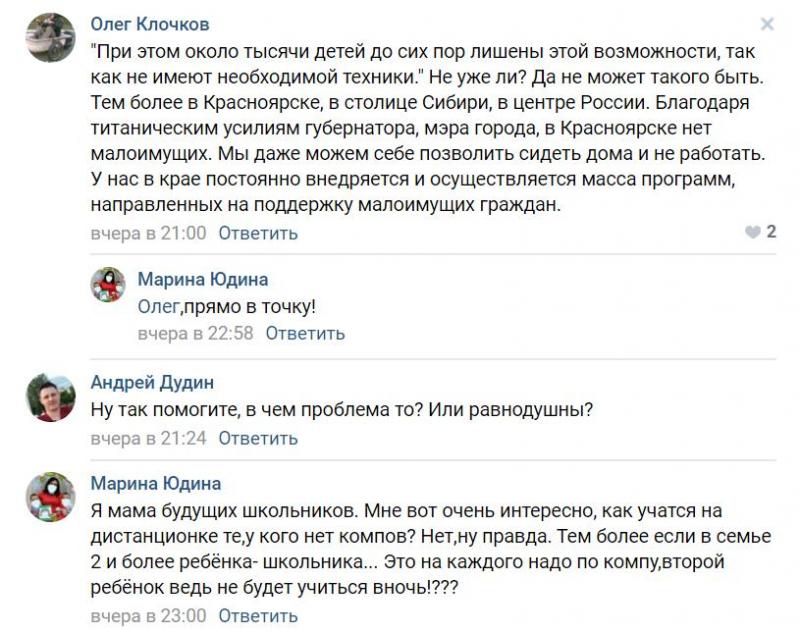
Task: Open Марина Юдина avatar in reply thread
Action: click(x=108, y=284)
